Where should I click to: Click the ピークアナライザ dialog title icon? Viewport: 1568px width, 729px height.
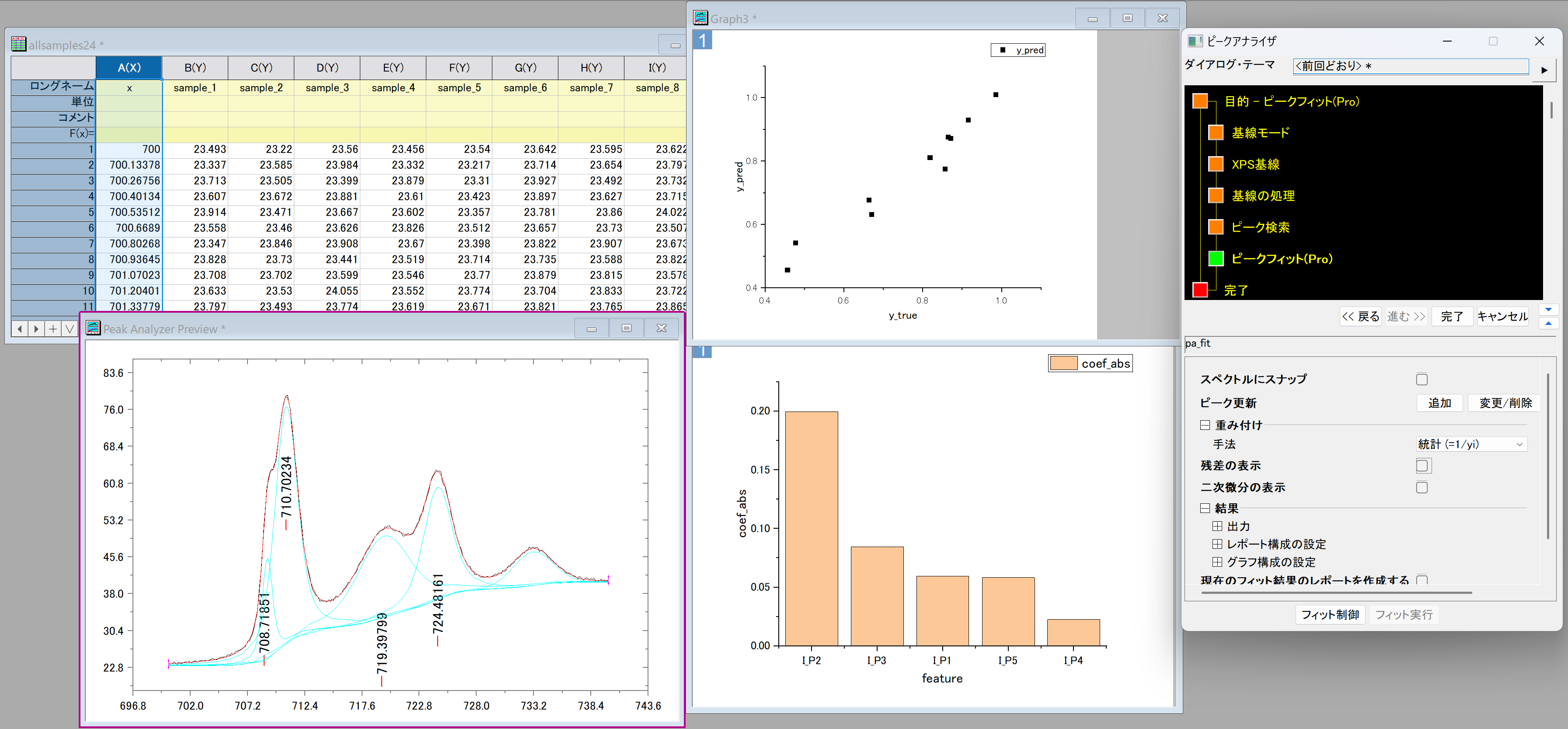pyautogui.click(x=1194, y=41)
